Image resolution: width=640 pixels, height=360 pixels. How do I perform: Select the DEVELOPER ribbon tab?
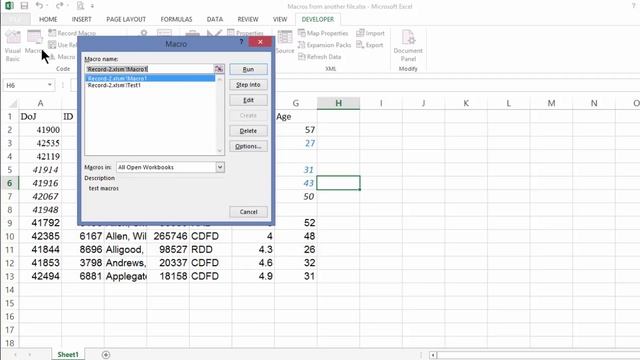tap(318, 19)
